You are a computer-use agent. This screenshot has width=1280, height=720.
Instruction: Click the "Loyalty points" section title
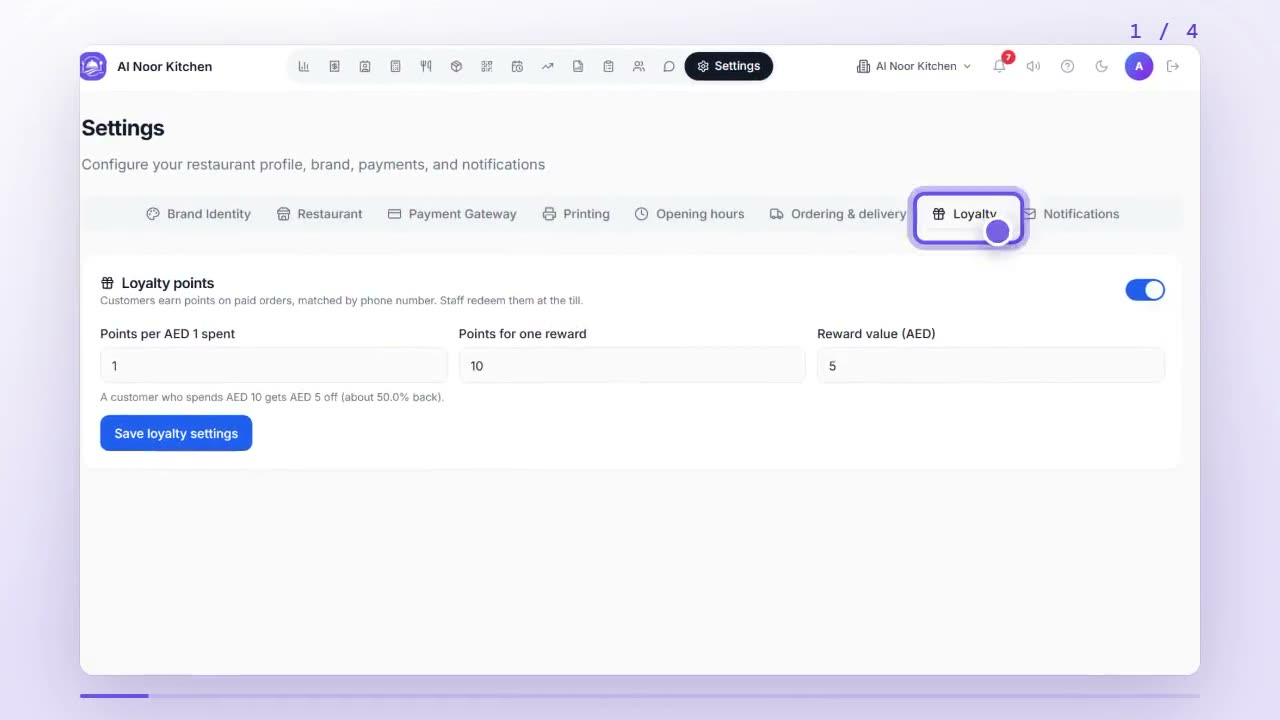point(168,283)
